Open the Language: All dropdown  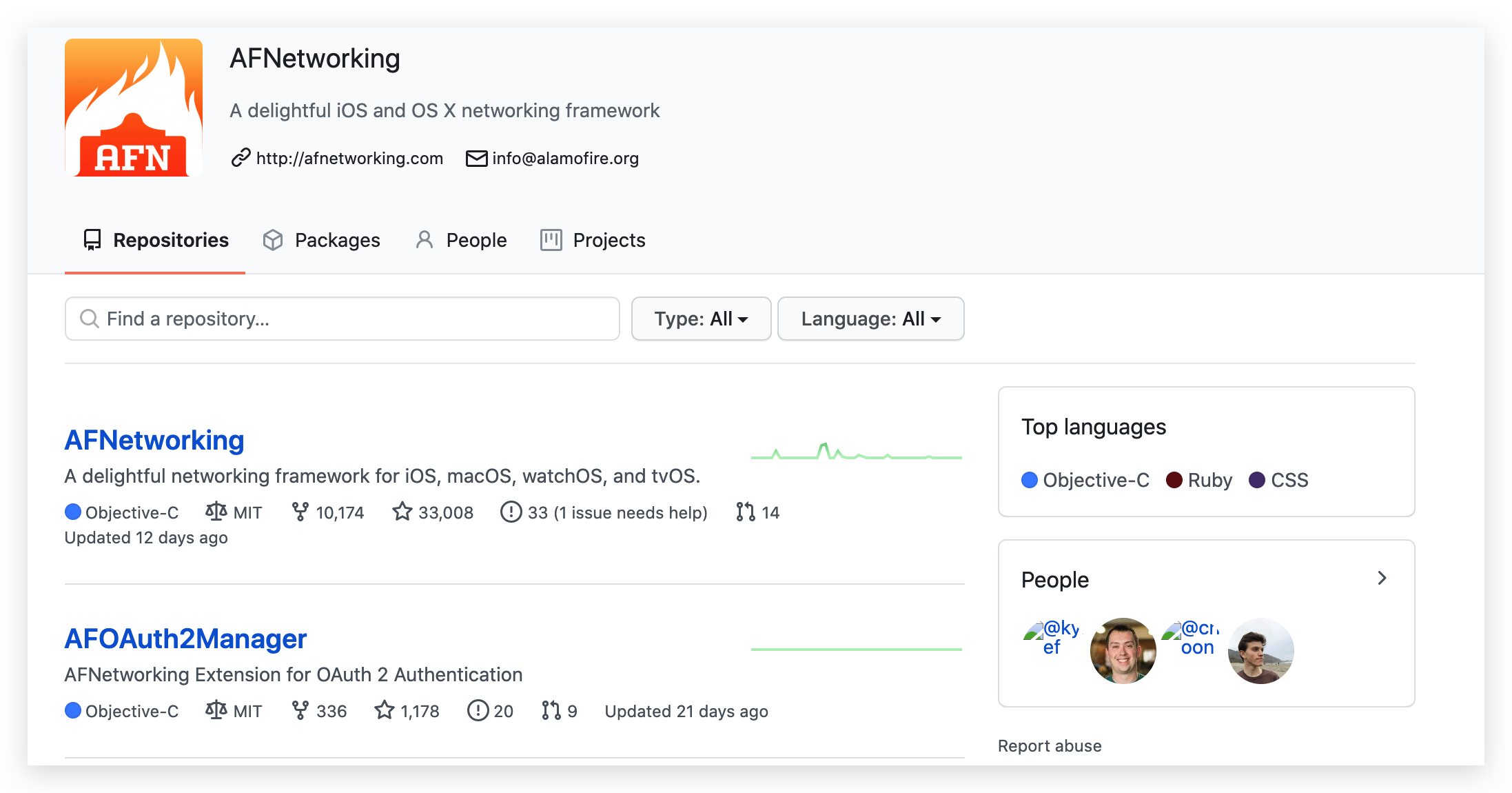pyautogui.click(x=870, y=319)
